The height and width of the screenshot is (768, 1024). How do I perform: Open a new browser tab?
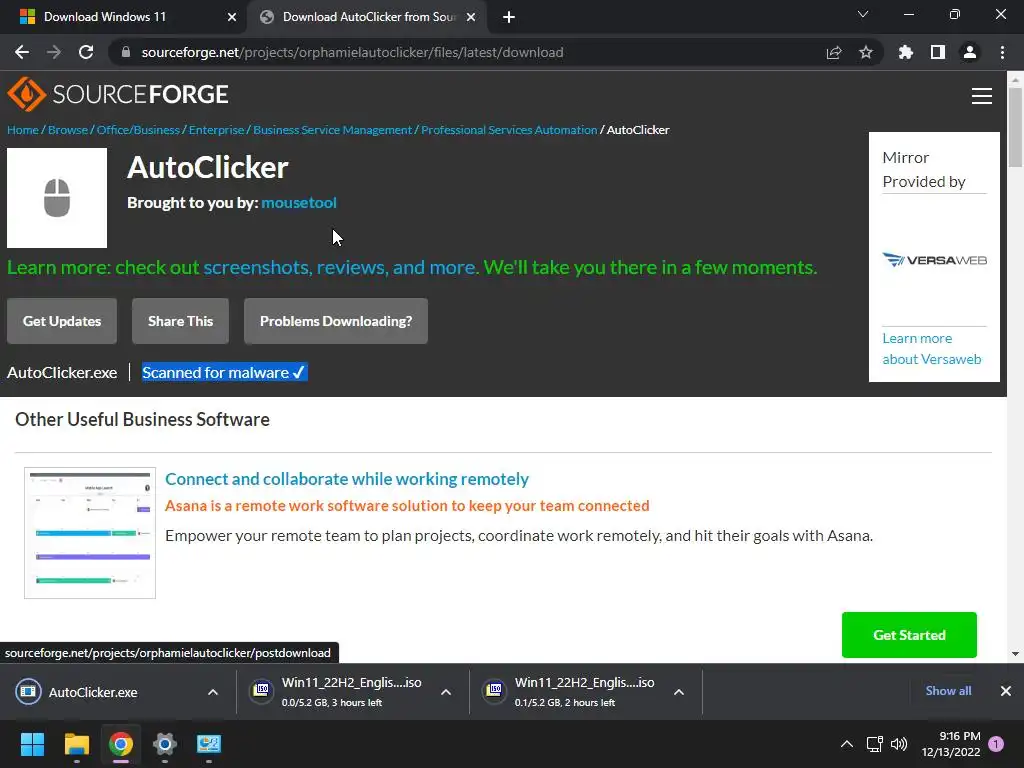(x=509, y=17)
